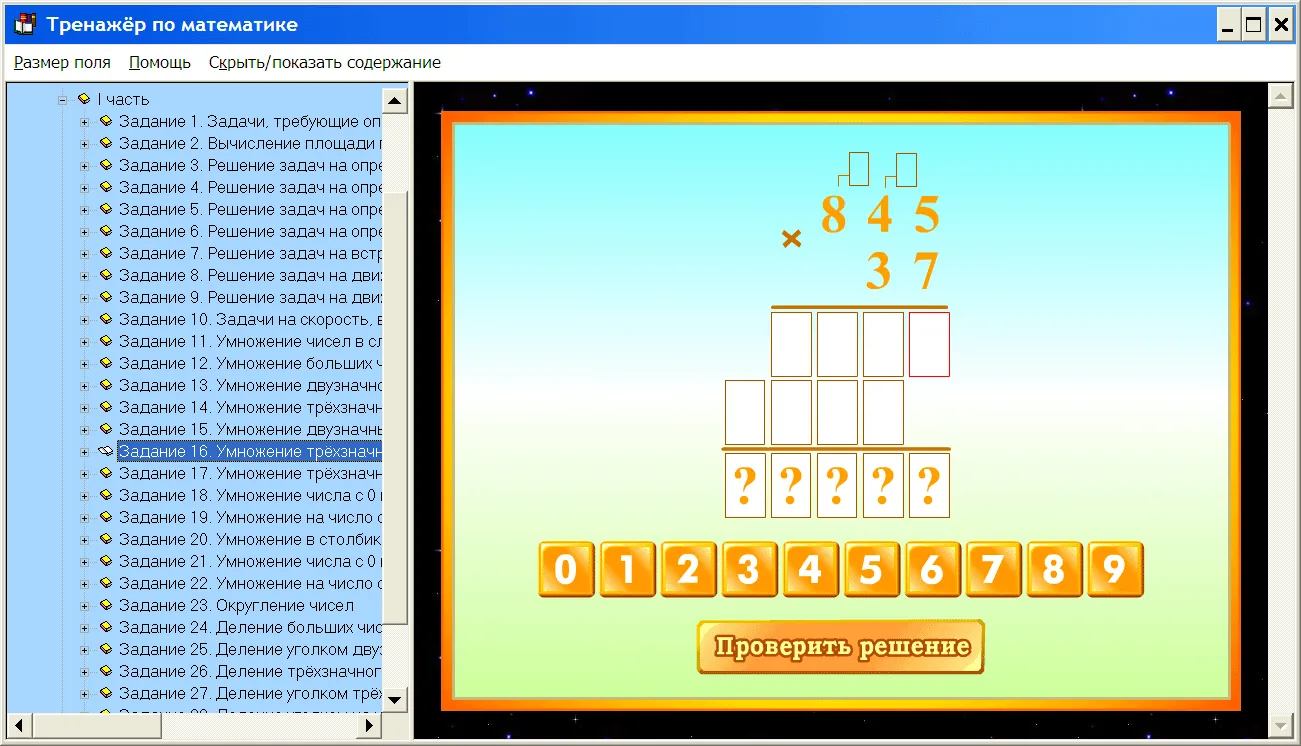Image resolution: width=1301 pixels, height=746 pixels.
Task: Maximize the Тренажёр по математике window
Action: 1254,26
